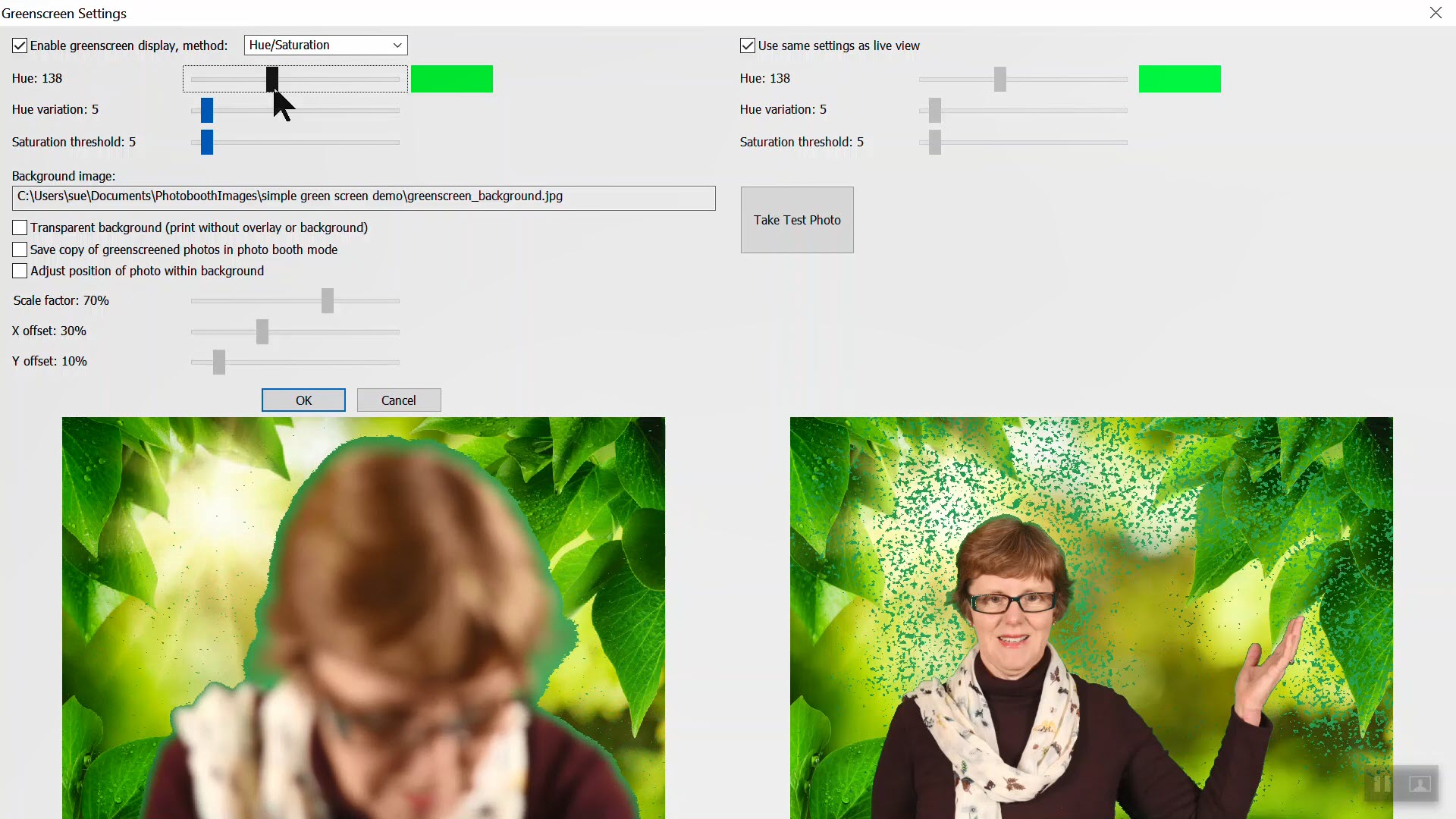Image resolution: width=1456 pixels, height=819 pixels.
Task: Click the left green hue color swatch
Action: point(452,79)
